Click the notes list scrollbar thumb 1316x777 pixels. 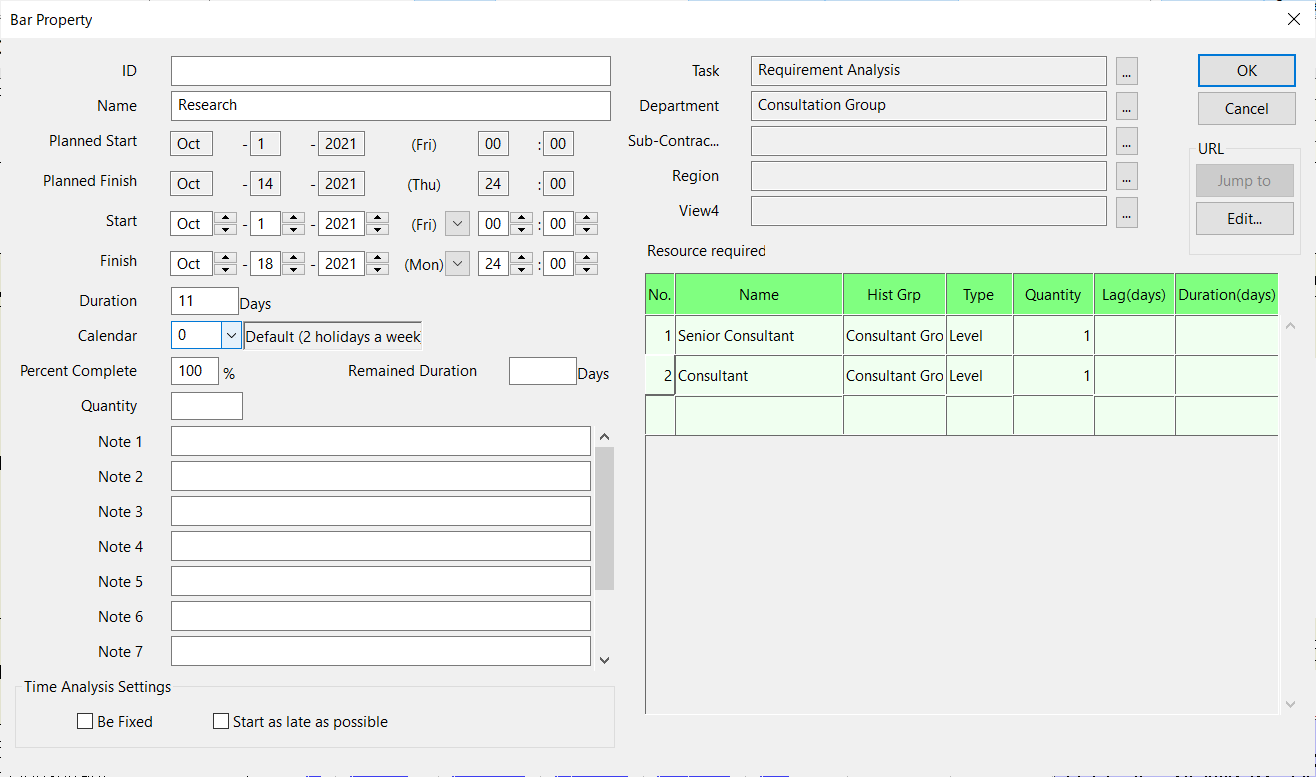point(604,518)
